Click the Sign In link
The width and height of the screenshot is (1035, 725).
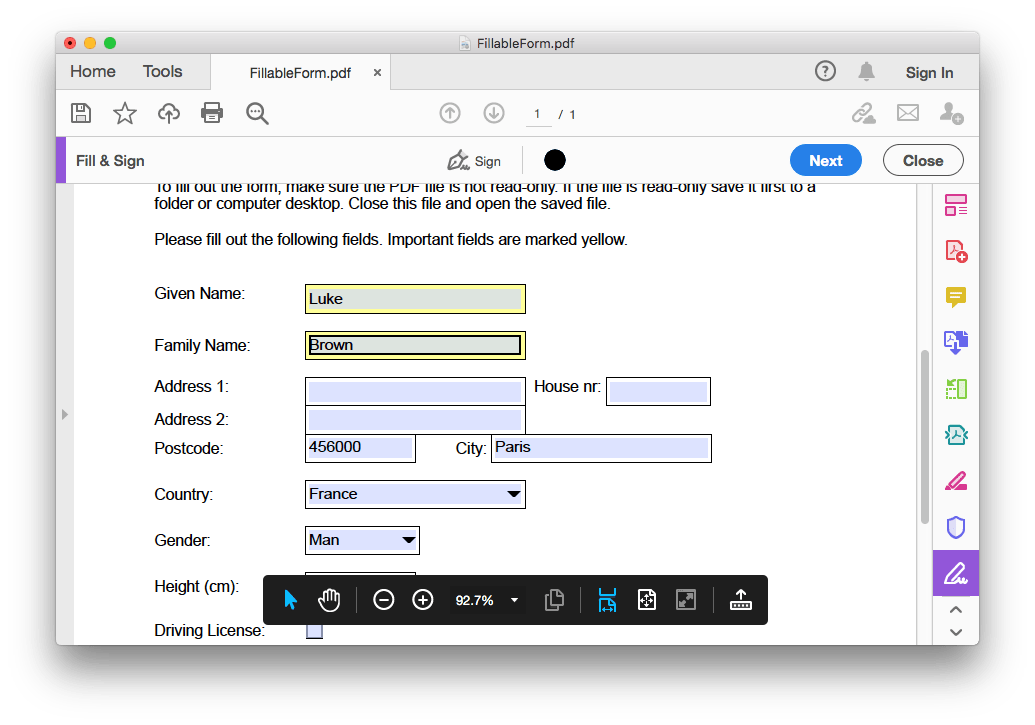(929, 72)
